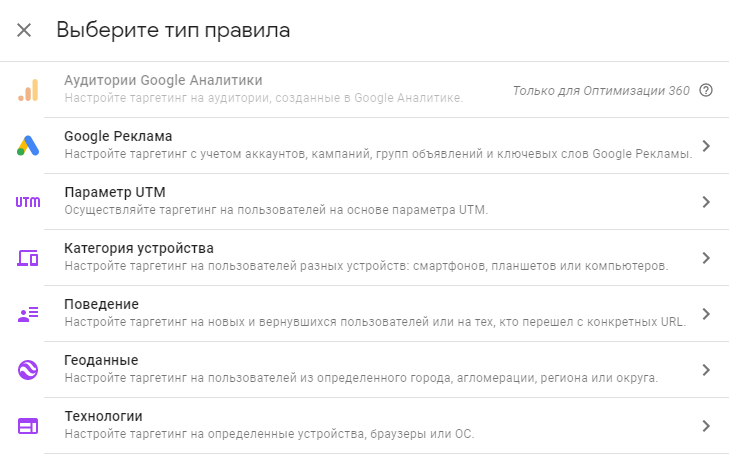This screenshot has height=457, width=729.
Task: Expand the Google Реклама row chevron
Action: pos(706,146)
